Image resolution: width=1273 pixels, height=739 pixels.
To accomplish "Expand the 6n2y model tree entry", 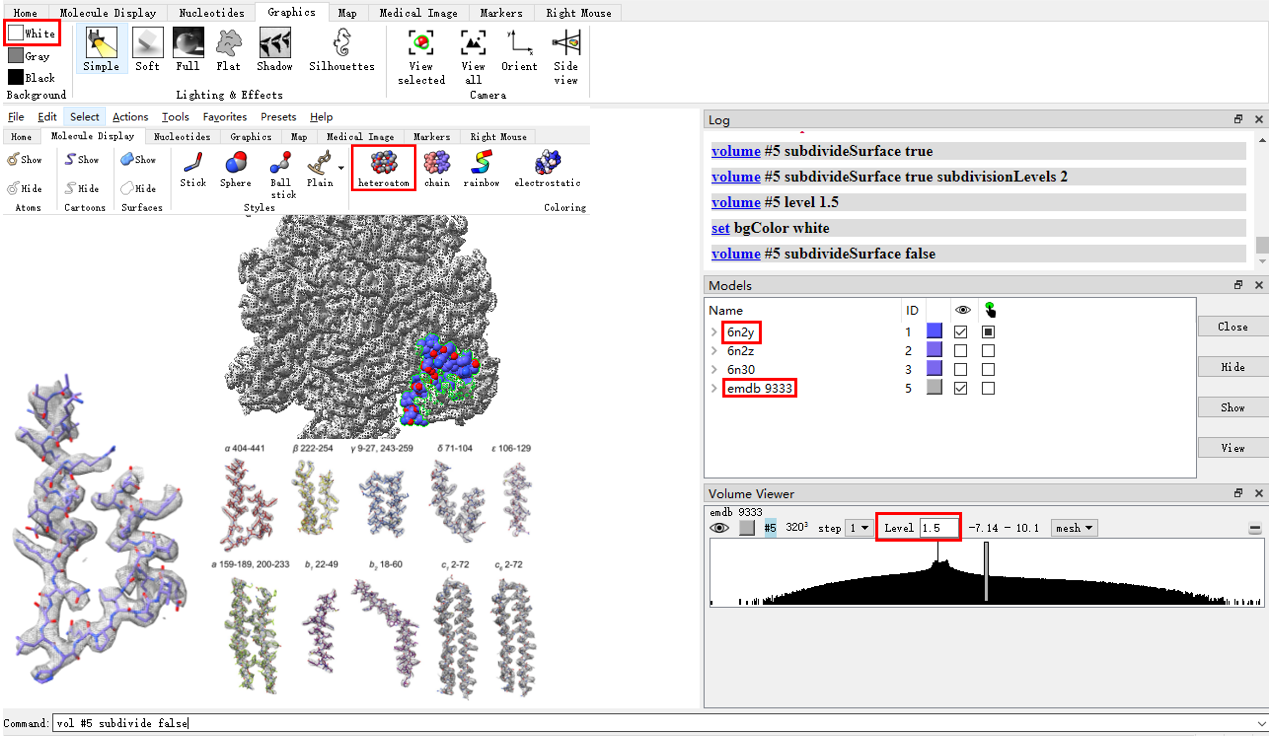I will point(713,331).
